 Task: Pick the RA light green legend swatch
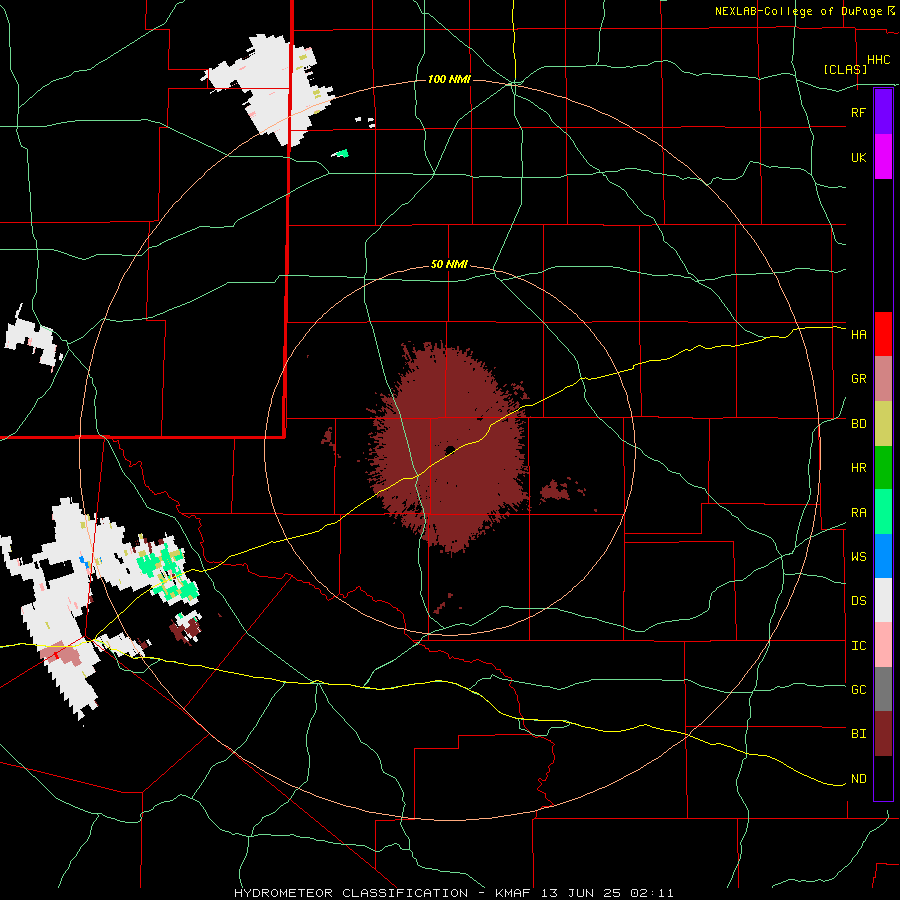tap(883, 512)
